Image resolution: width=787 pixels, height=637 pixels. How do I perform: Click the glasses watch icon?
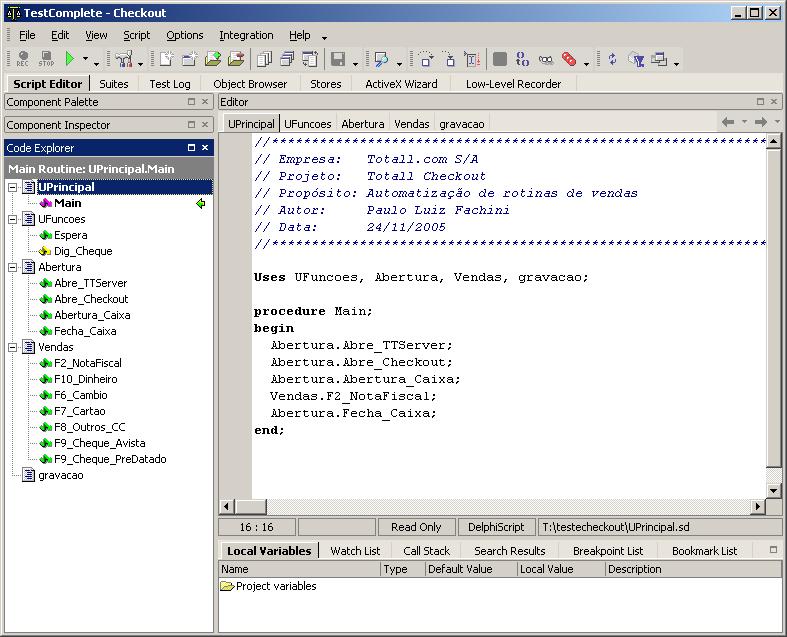coord(546,60)
